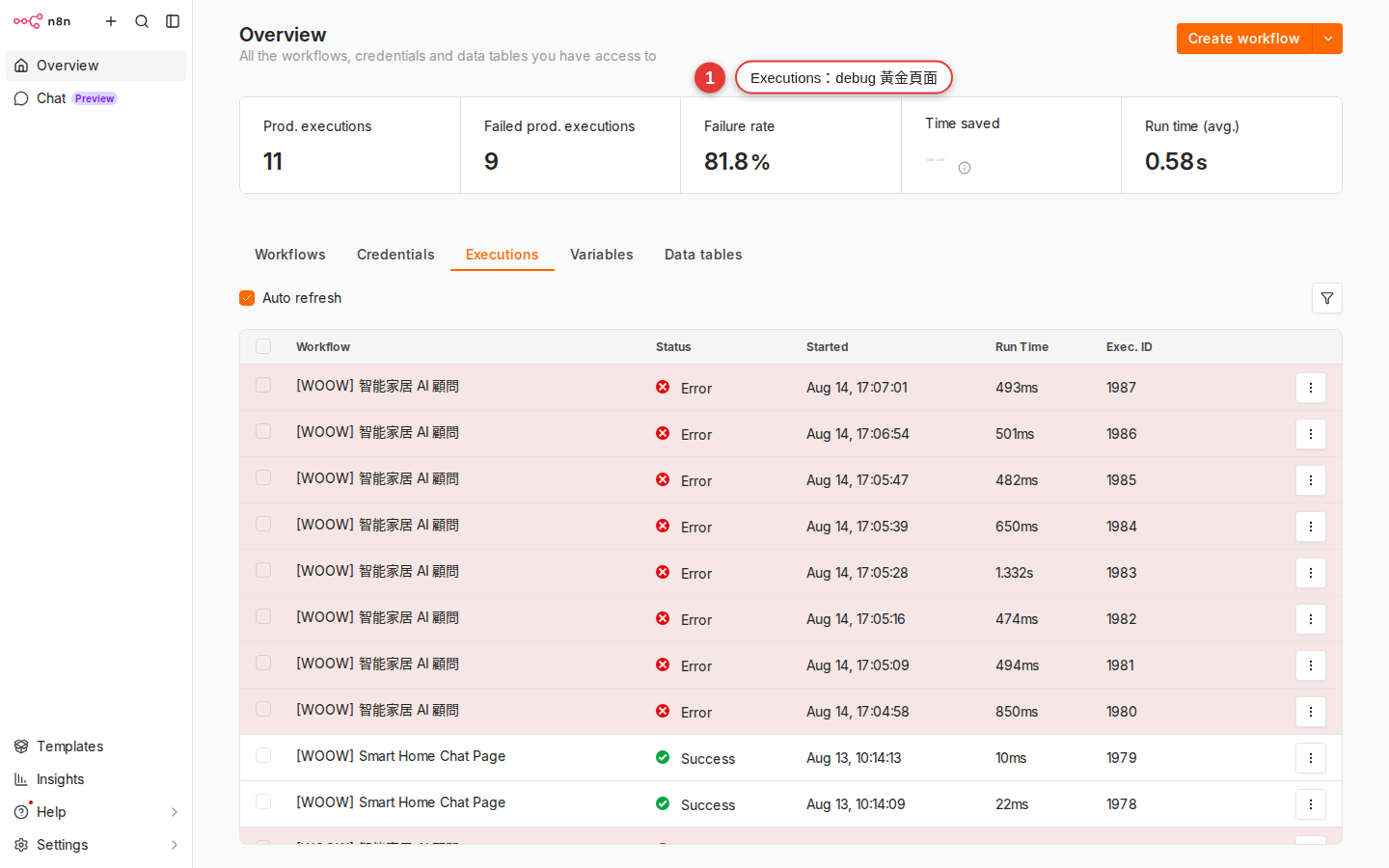This screenshot has height=868, width=1389.
Task: Click the plus icon to add new
Action: tap(111, 21)
